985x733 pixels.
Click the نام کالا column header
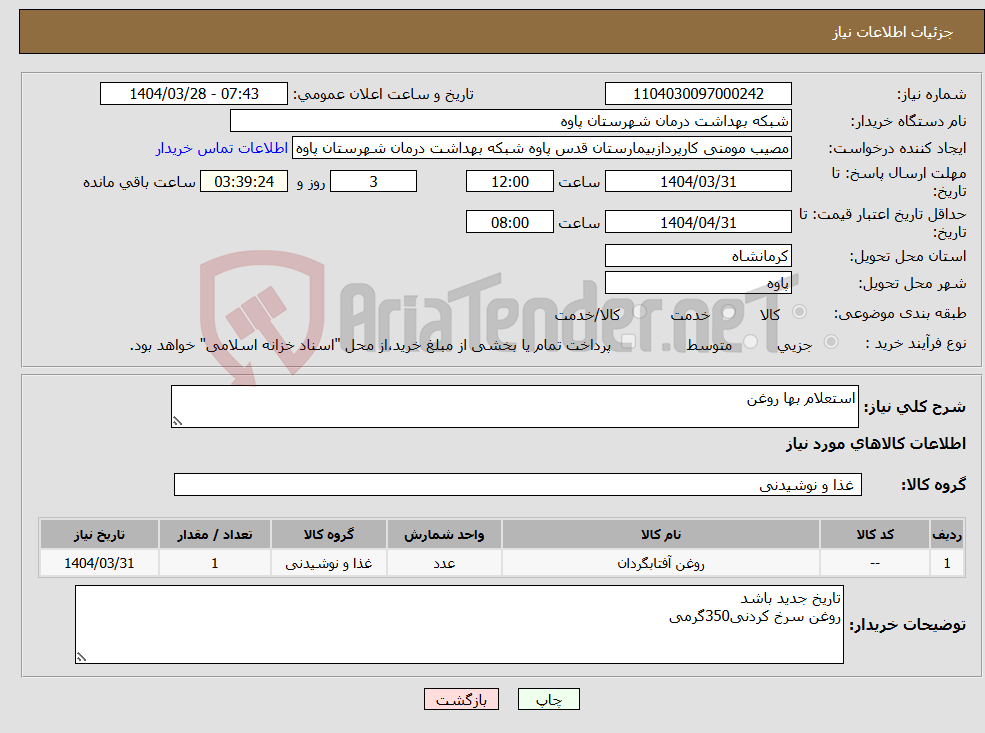click(x=660, y=535)
